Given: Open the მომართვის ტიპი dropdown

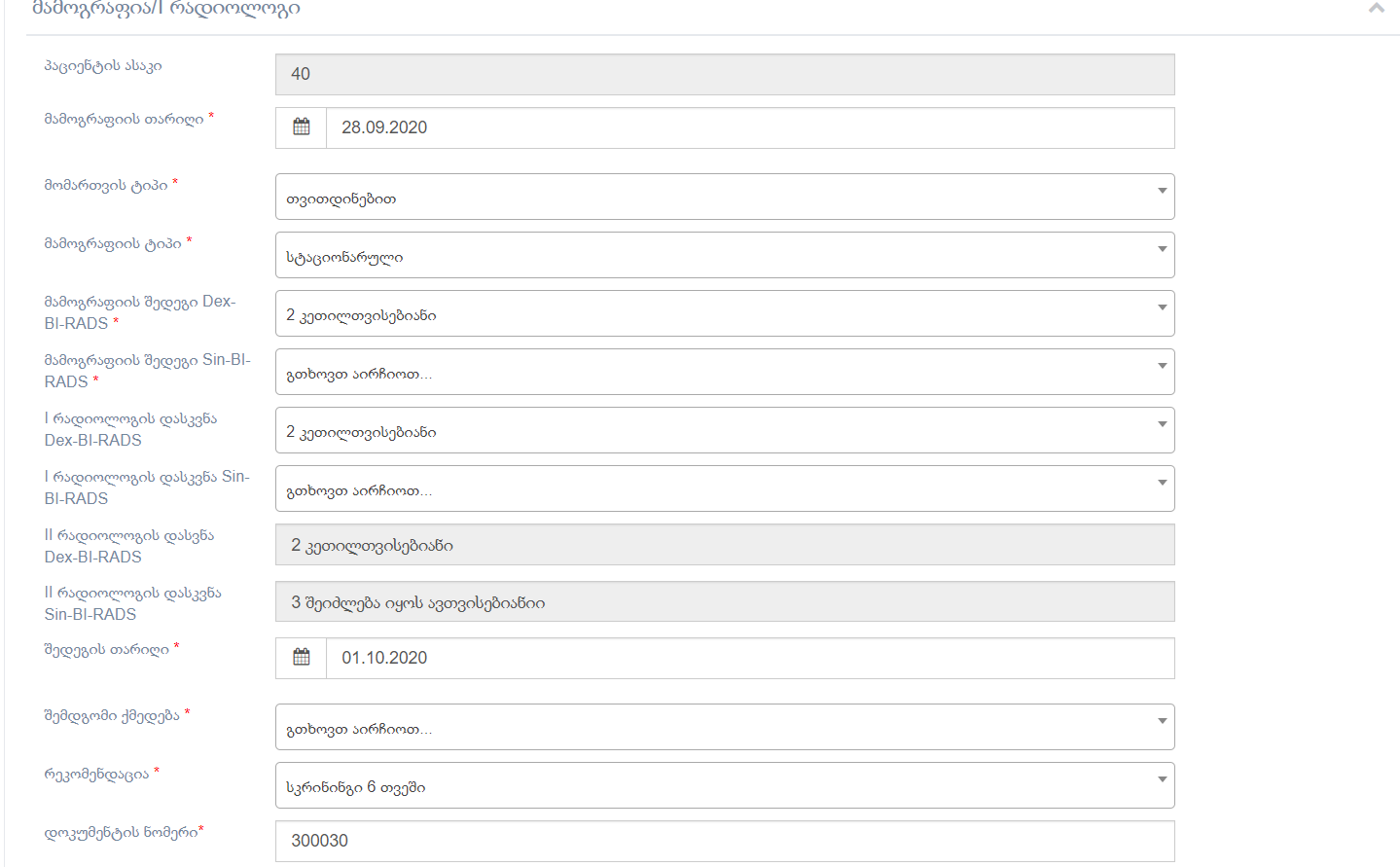Looking at the screenshot, I should tap(725, 197).
